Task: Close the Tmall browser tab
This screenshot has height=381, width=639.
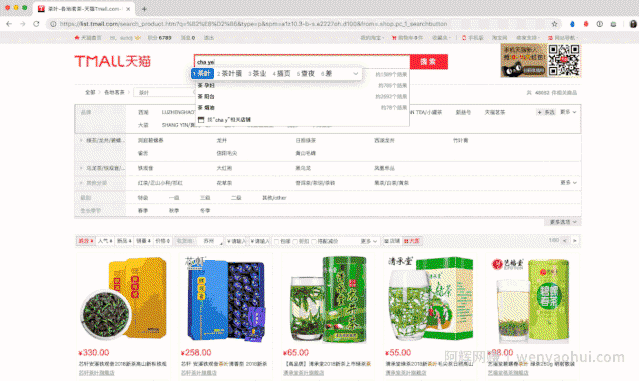Action: pyautogui.click(x=128, y=9)
